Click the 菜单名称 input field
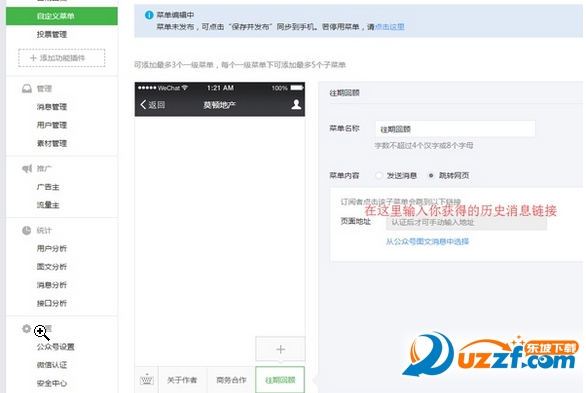The height and width of the screenshot is (393, 586). [x=455, y=129]
